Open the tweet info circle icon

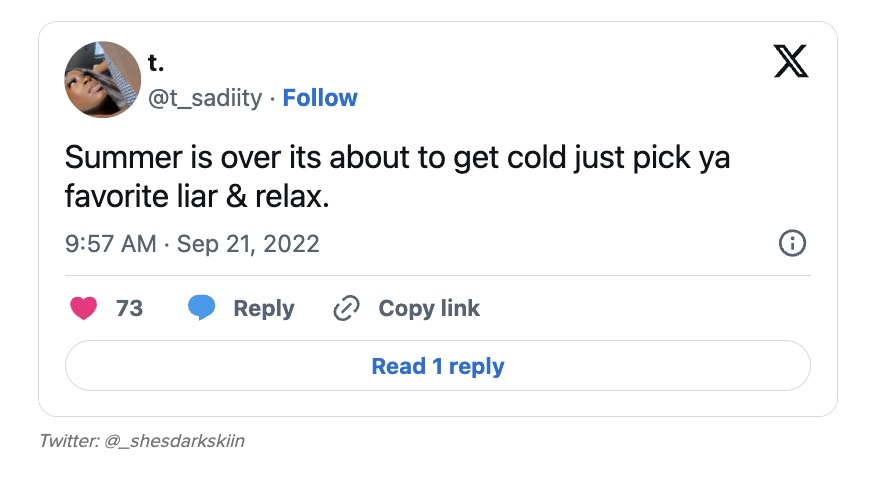coord(791,243)
